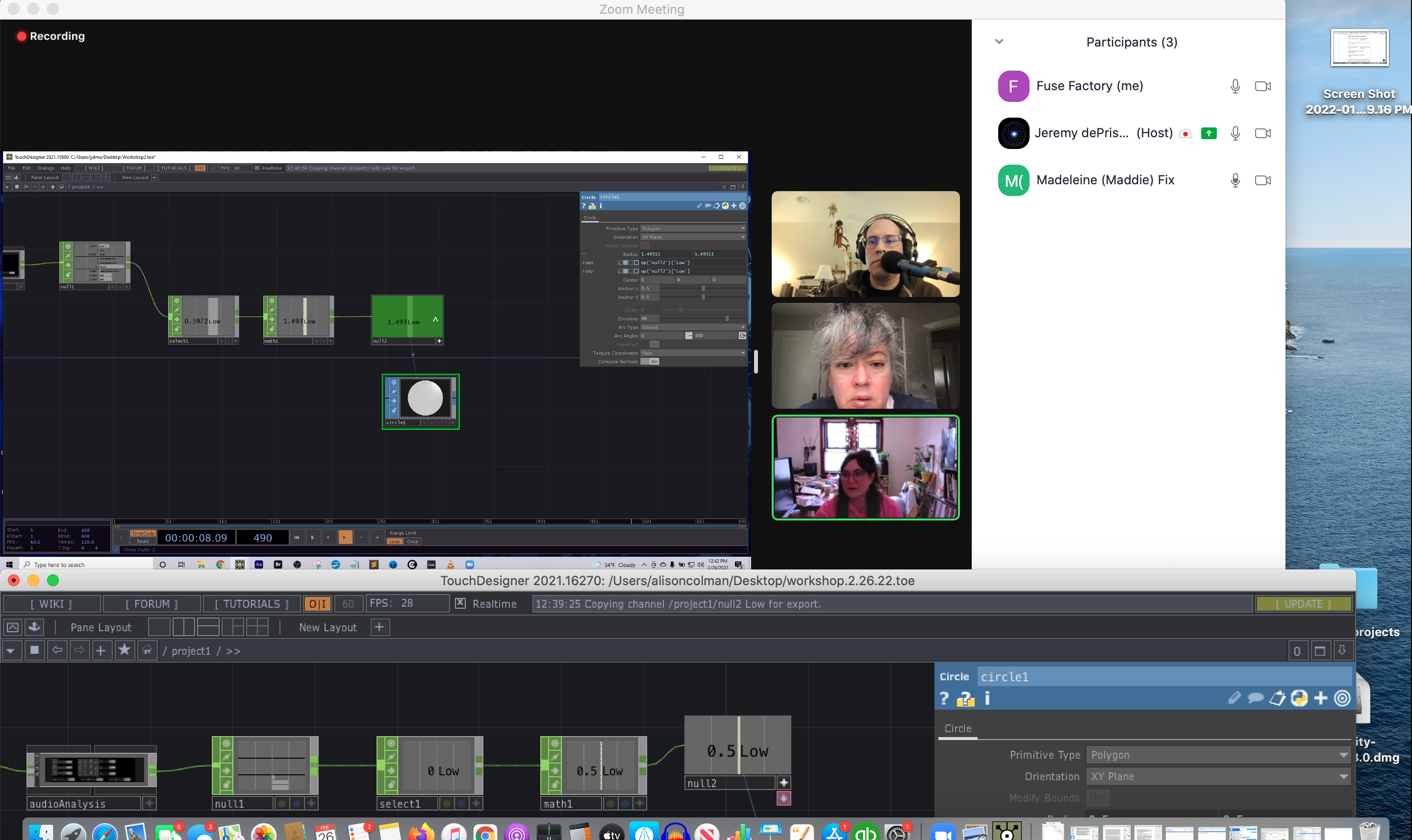Open operator info 'i' icon for circle1
Viewport: 1412px width, 840px height.
point(987,698)
